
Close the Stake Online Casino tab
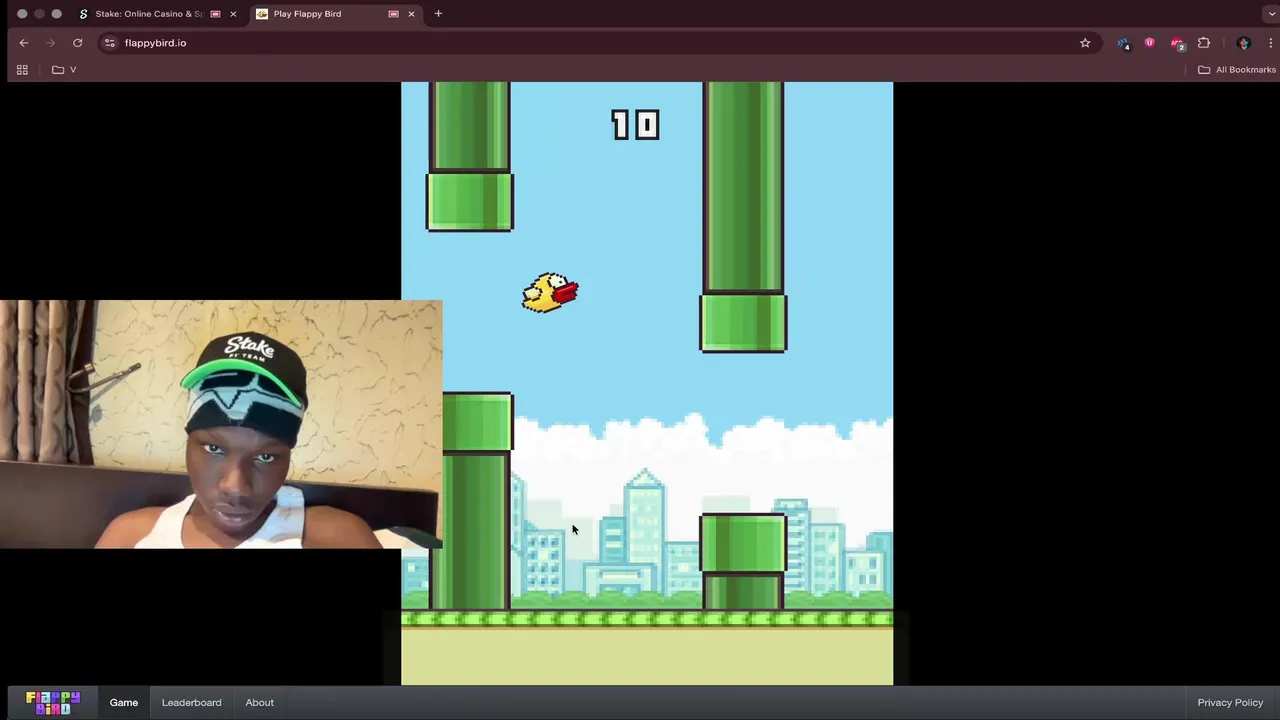click(x=233, y=14)
